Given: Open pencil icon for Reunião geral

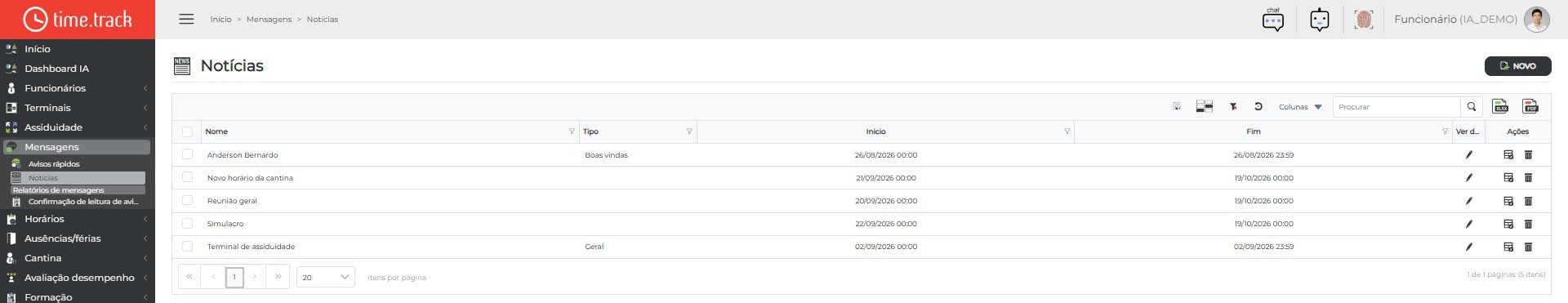Looking at the screenshot, I should coord(1468,200).
